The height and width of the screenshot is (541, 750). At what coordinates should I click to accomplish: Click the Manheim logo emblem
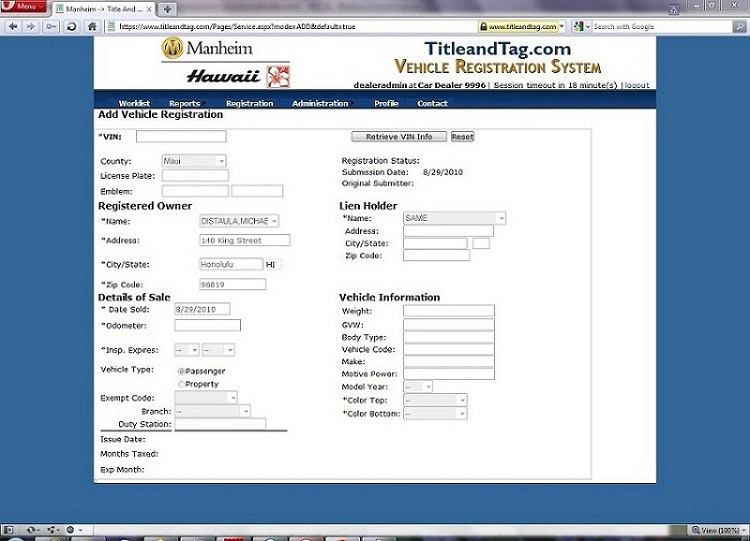pos(173,48)
